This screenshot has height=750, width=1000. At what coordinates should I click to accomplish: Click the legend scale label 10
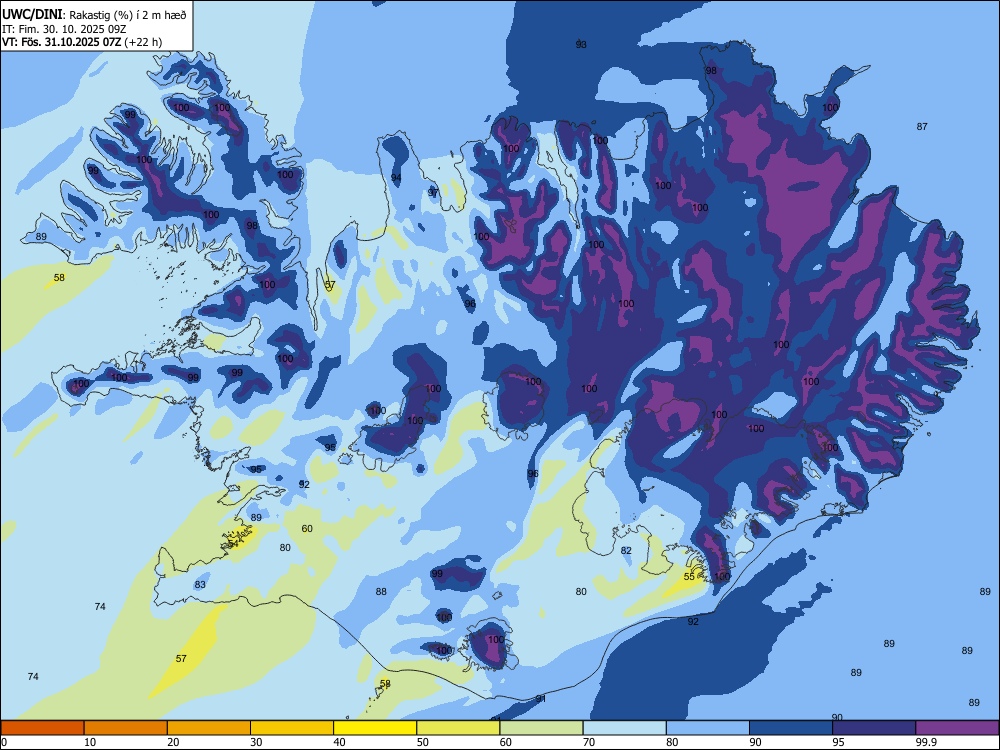89,742
